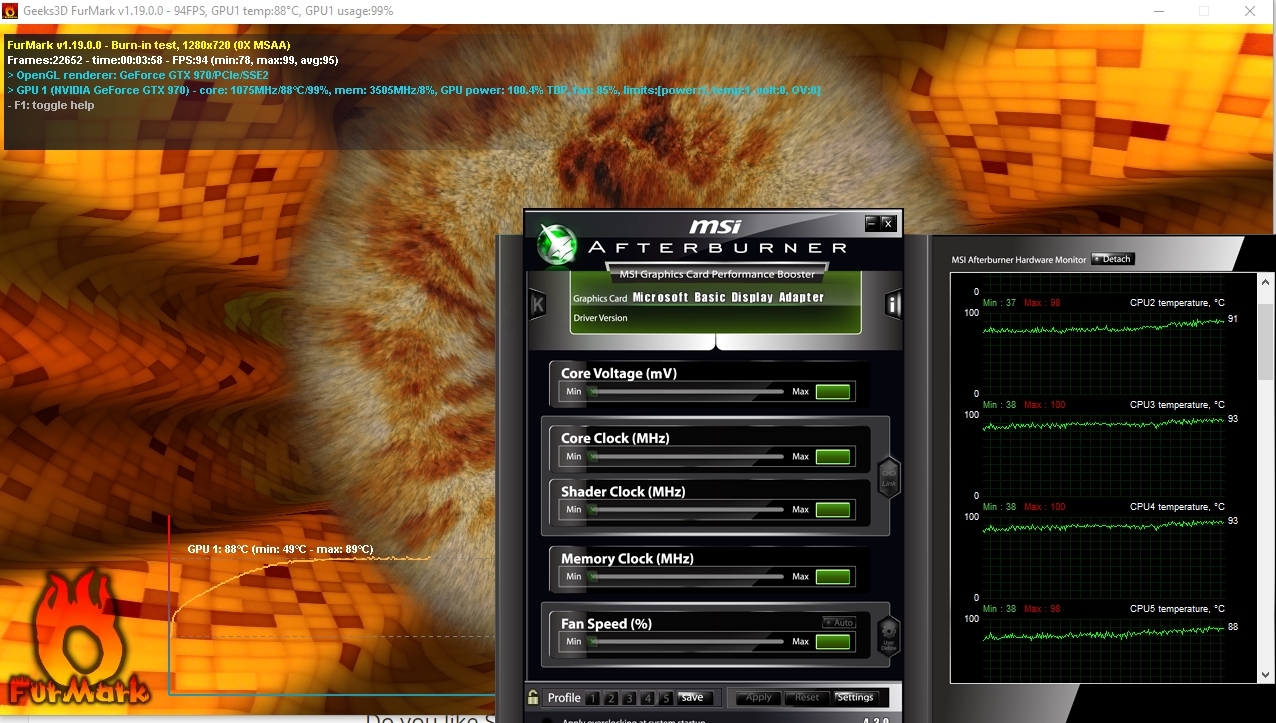Click the 'CPU5 temperature, °C' label
This screenshot has height=723, width=1276.
pyautogui.click(x=1177, y=608)
